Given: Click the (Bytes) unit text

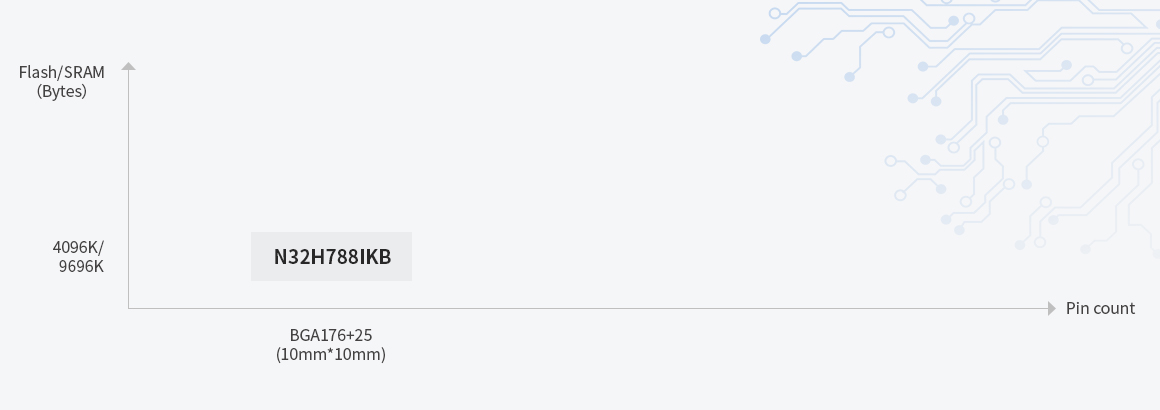Looking at the screenshot, I should coord(61,91).
